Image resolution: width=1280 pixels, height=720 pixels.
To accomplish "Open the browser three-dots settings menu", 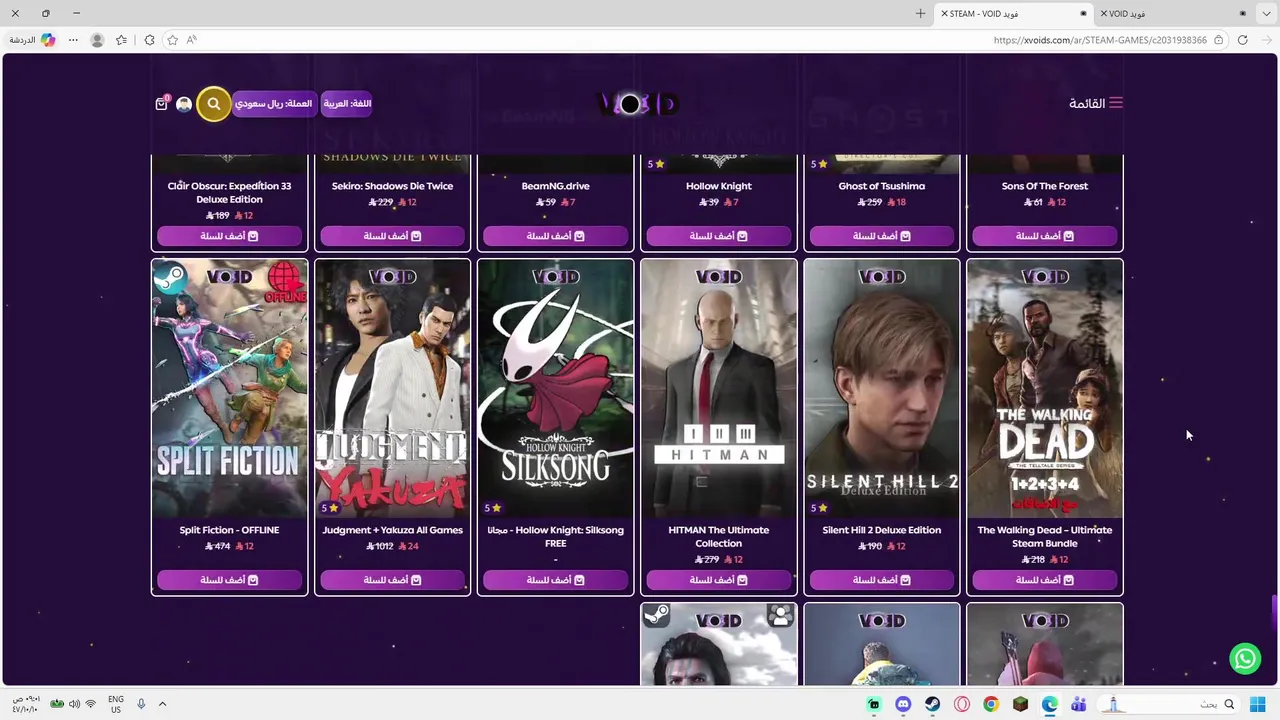I will click(73, 40).
